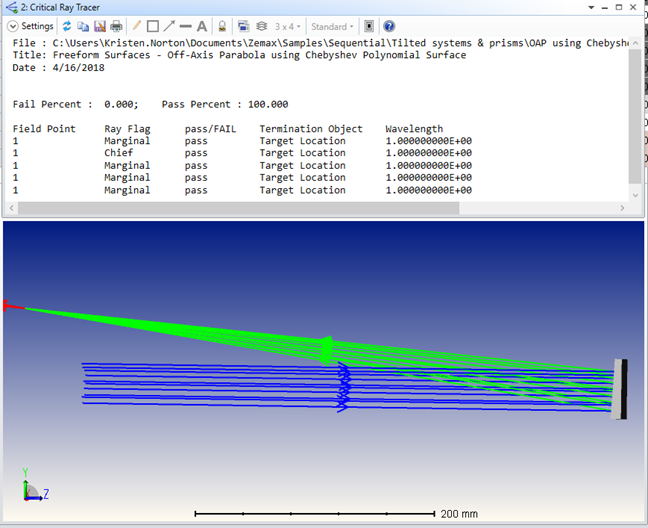Click the 'Date : 4/16/2018' line
The image size is (648, 528).
point(58,68)
